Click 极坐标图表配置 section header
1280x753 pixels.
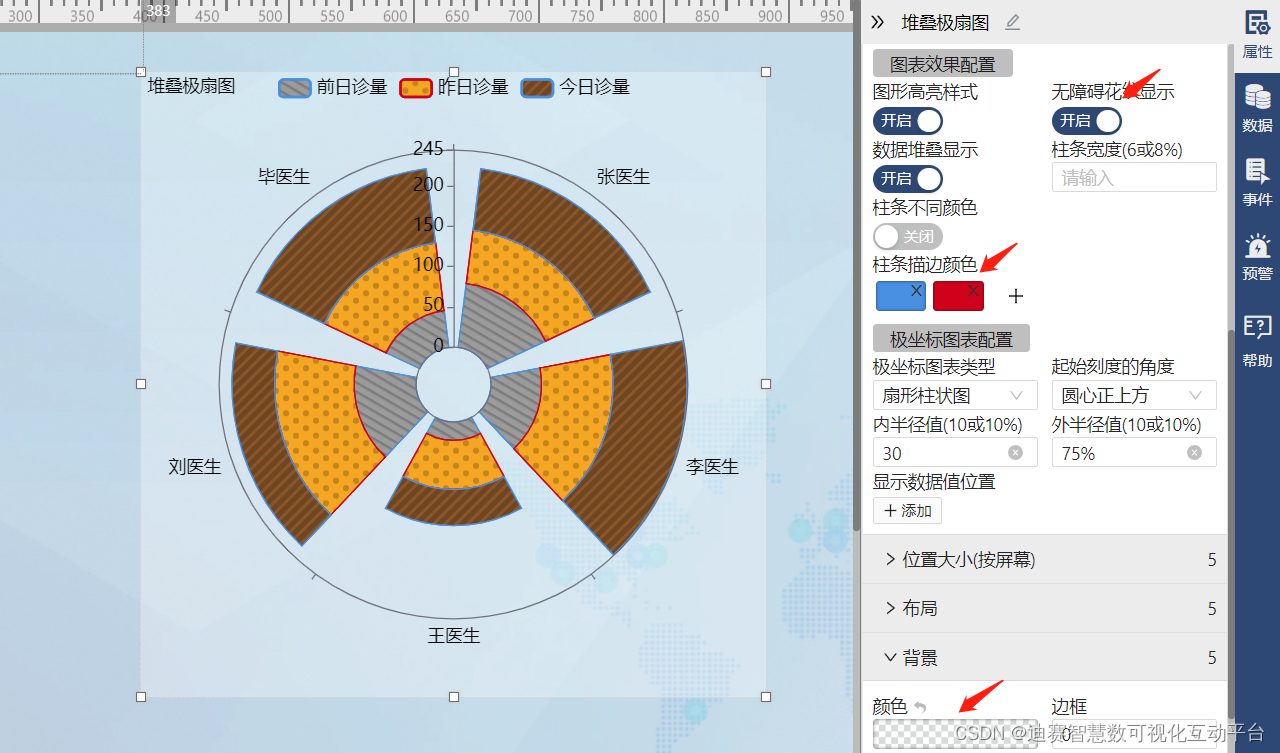[951, 339]
